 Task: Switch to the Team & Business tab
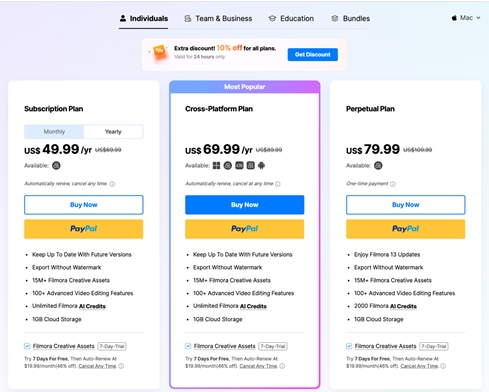coord(218,18)
